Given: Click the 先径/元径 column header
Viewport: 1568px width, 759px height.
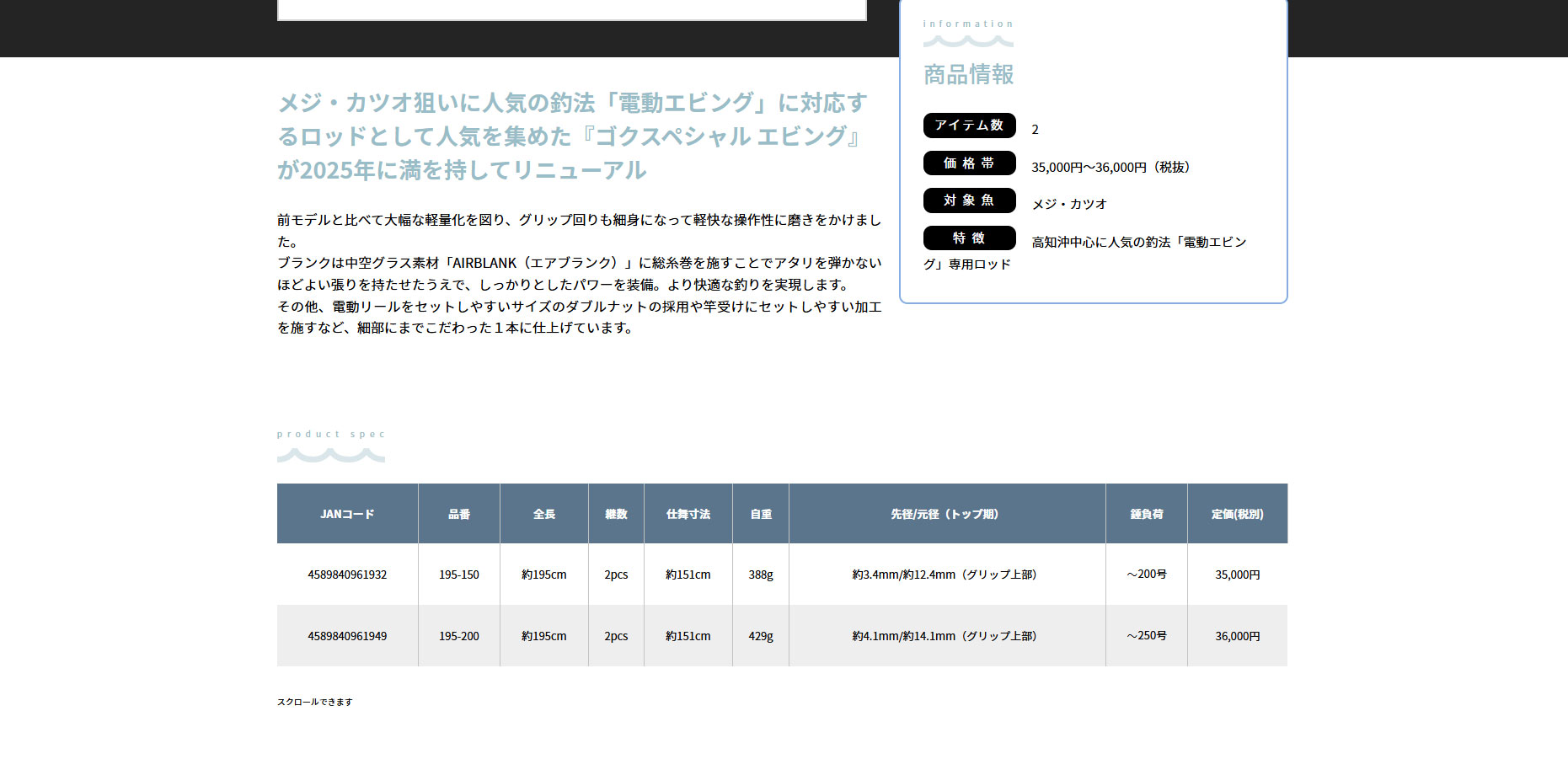Looking at the screenshot, I should (x=947, y=514).
